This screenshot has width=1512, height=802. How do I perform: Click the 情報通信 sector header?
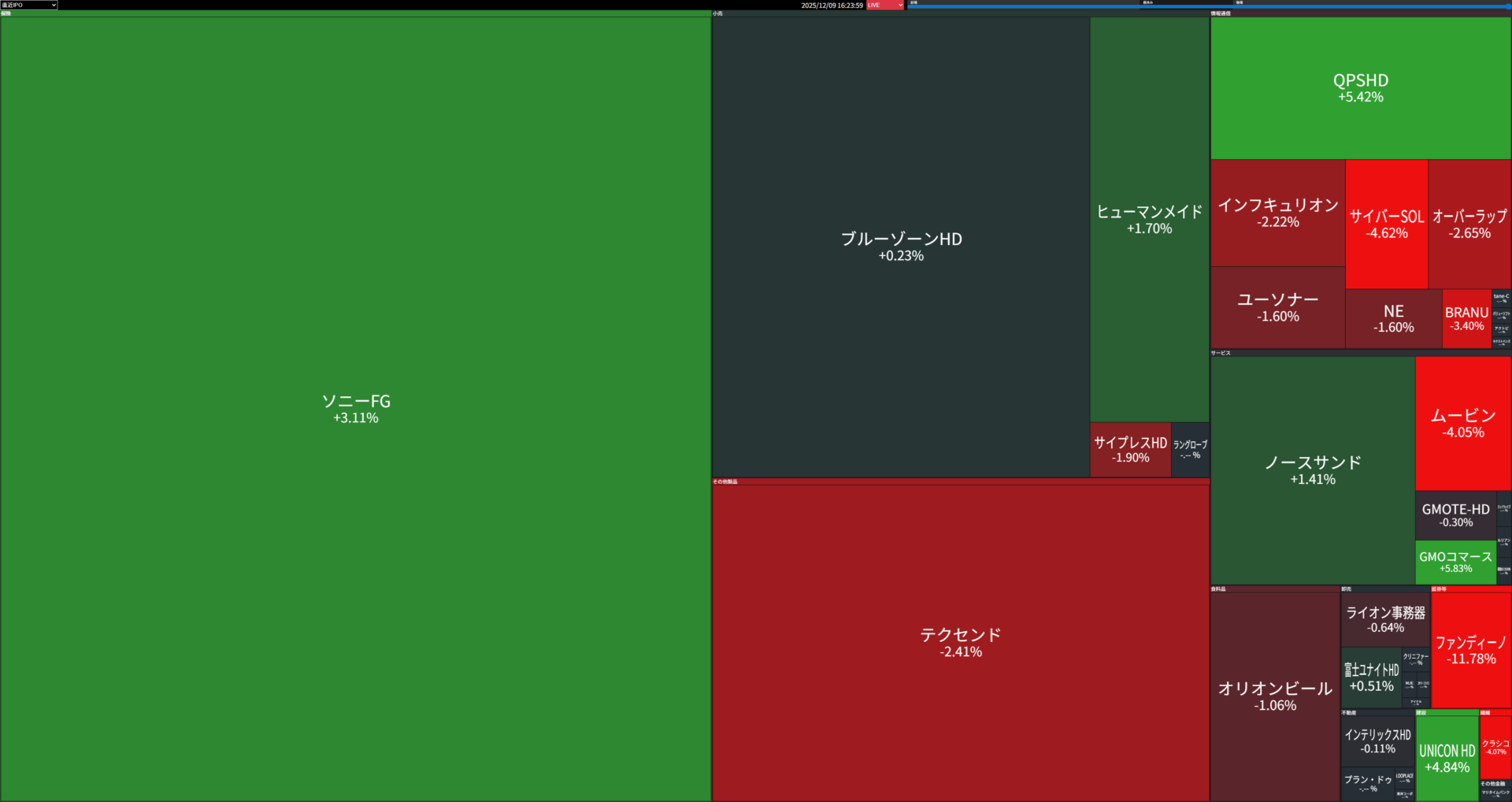[x=1221, y=13]
